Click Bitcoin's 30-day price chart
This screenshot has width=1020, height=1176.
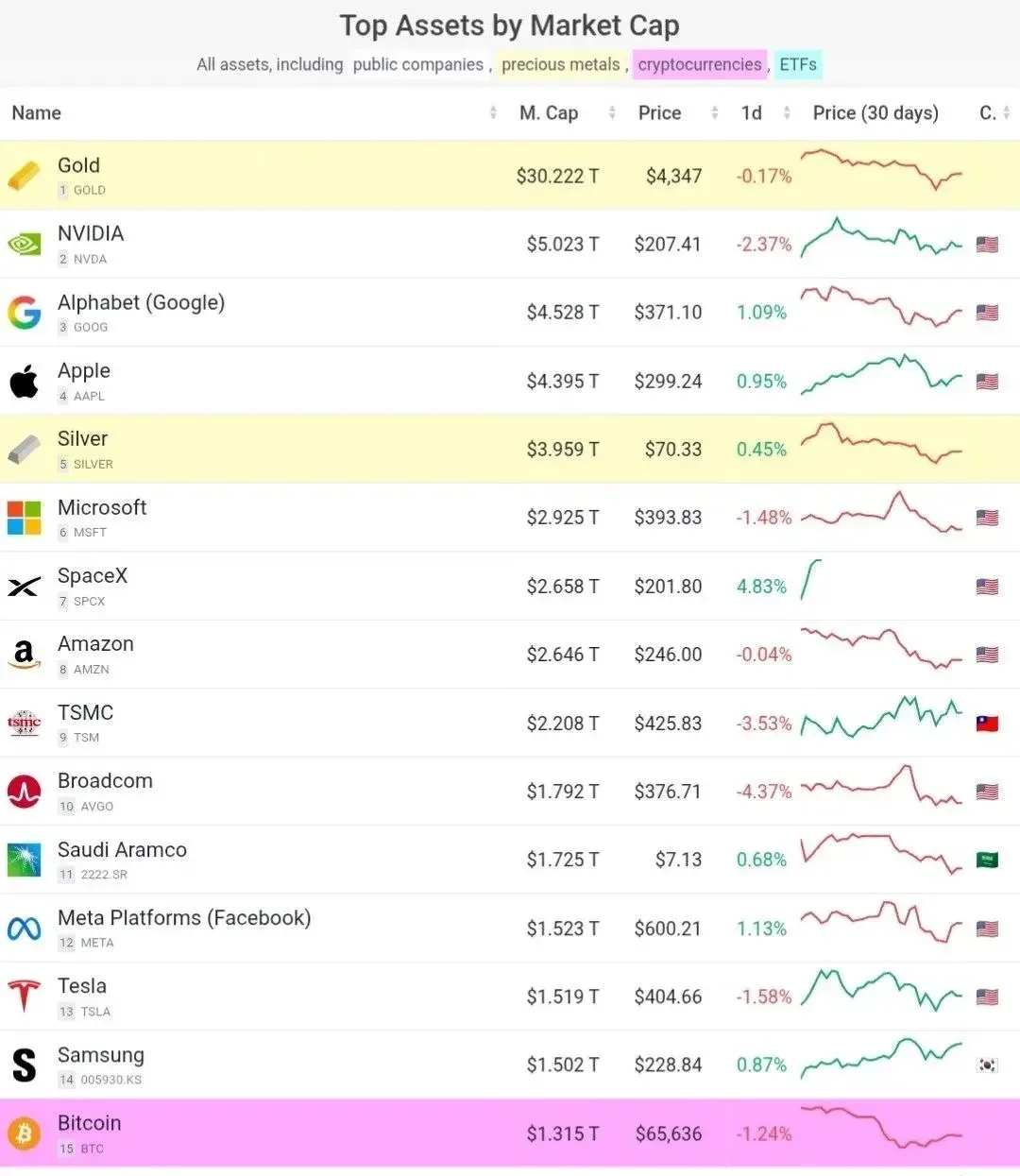881,1127
